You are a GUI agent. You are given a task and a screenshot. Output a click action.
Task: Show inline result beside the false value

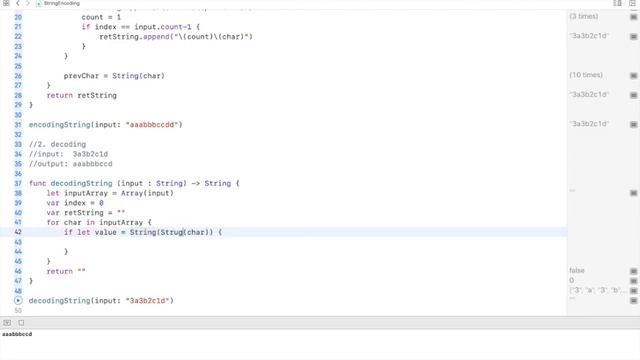[x=633, y=271]
